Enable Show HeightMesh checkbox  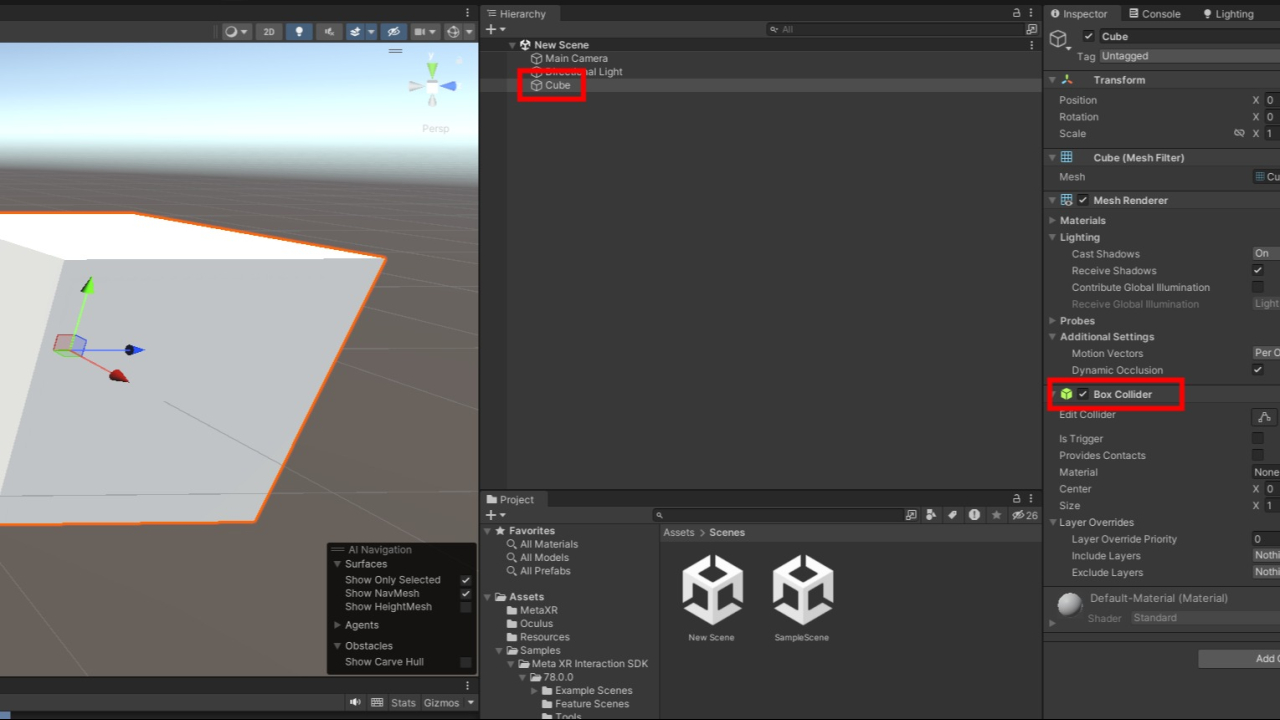tap(465, 607)
